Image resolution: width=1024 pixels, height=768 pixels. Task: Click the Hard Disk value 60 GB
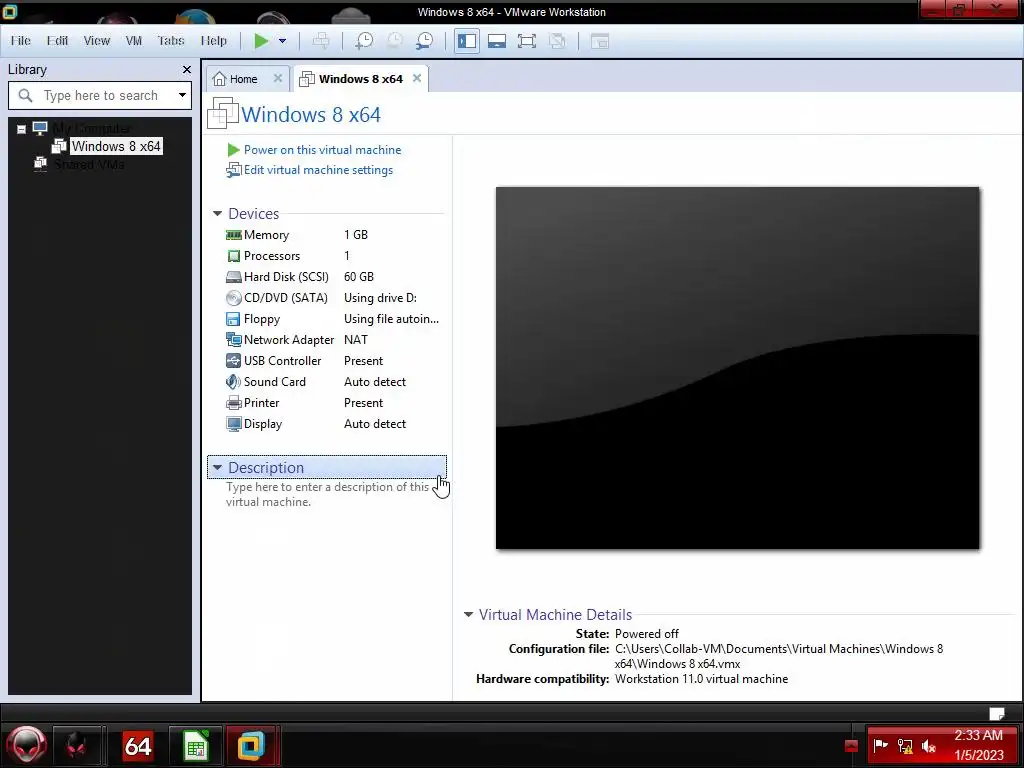[359, 277]
